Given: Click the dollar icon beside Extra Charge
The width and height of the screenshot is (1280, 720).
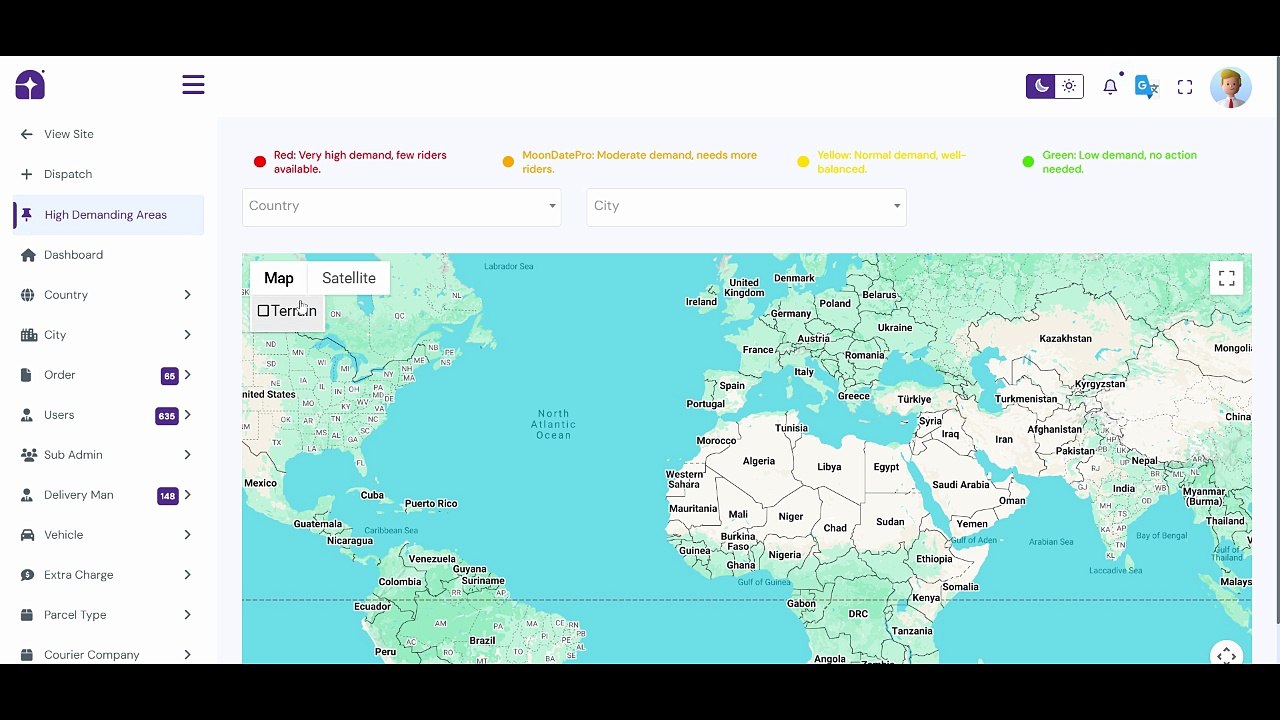Looking at the screenshot, I should (27, 575).
